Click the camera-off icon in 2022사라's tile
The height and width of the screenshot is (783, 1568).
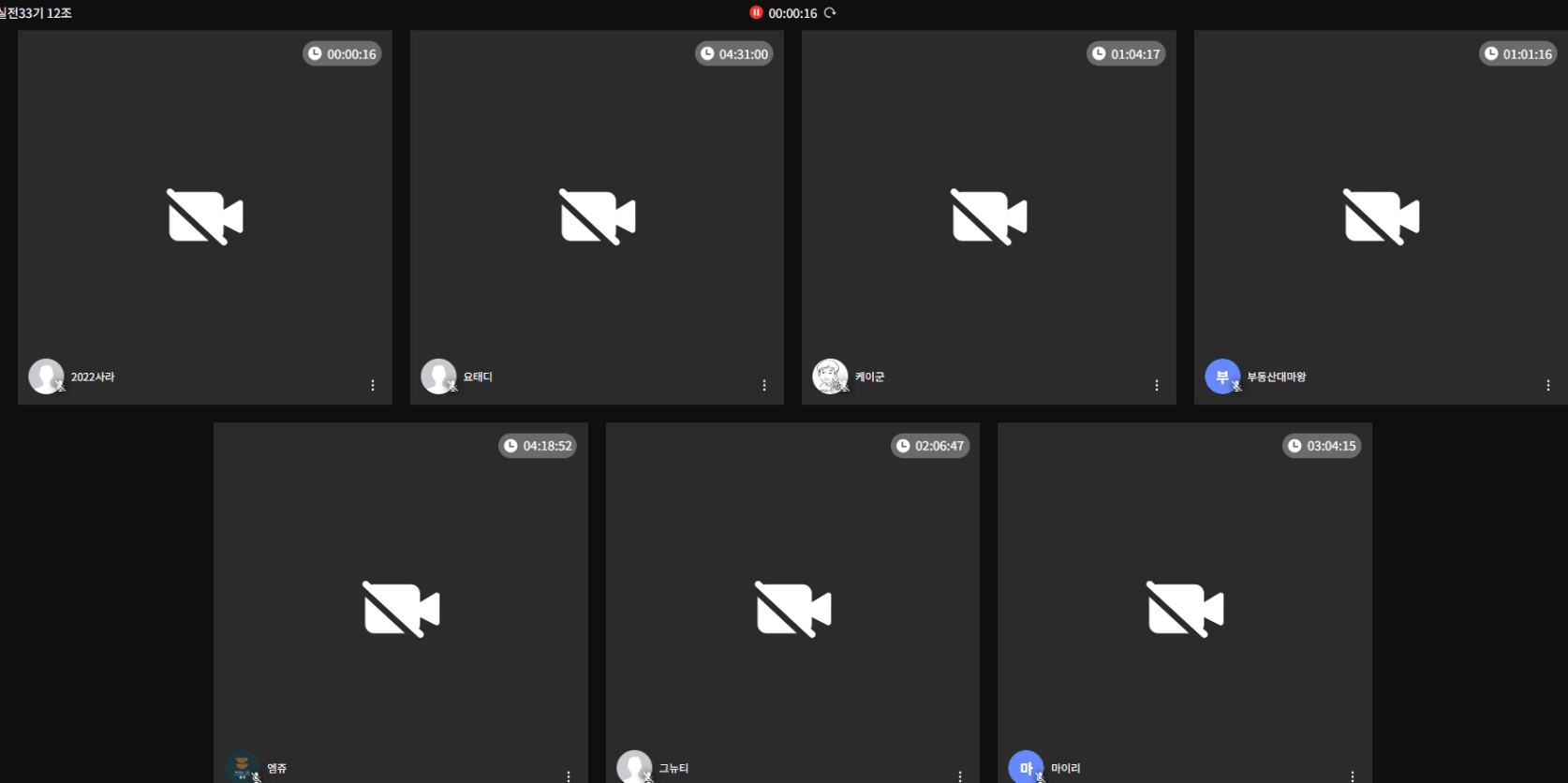(x=205, y=217)
